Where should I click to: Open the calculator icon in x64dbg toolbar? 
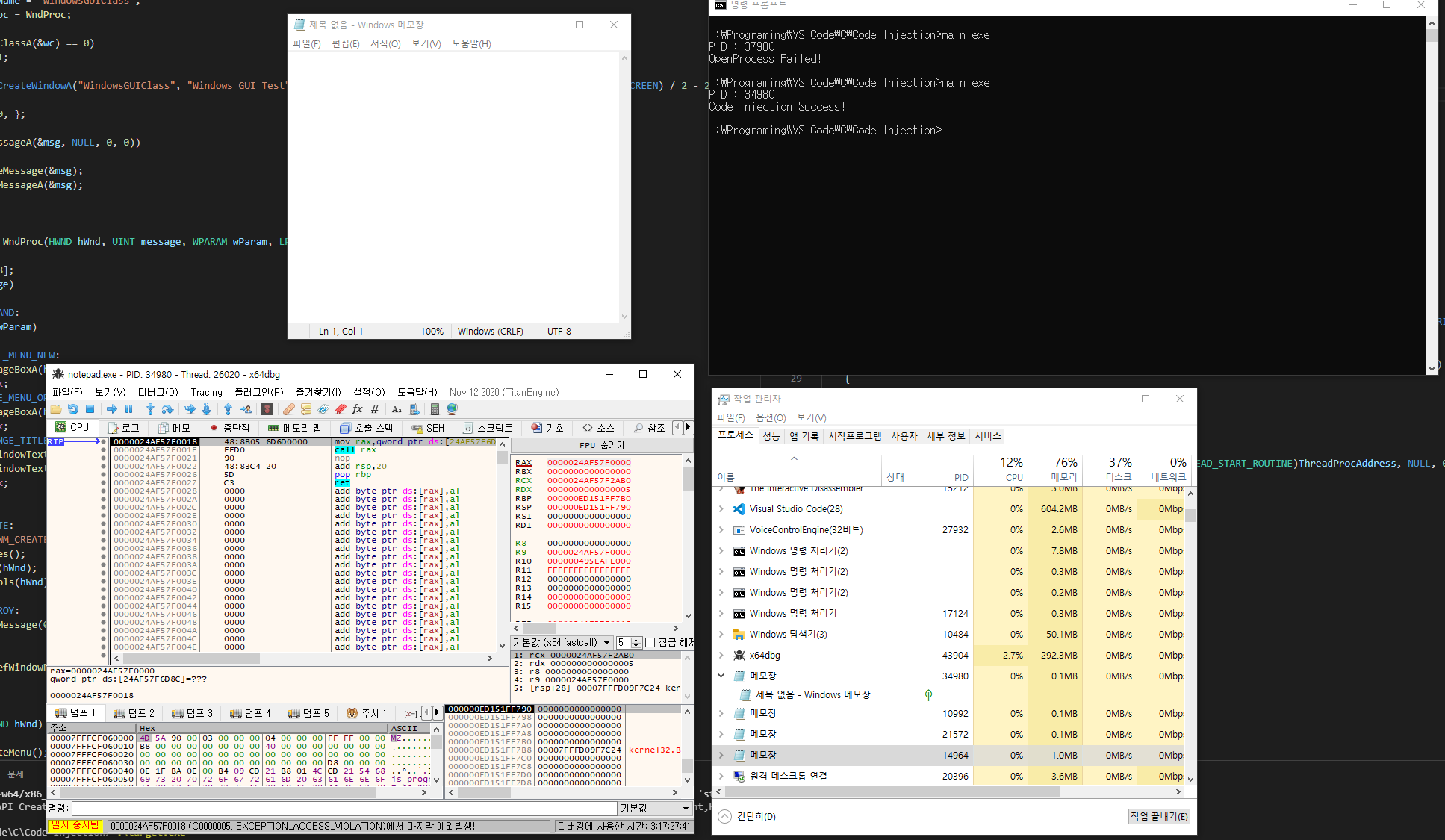tap(435, 409)
